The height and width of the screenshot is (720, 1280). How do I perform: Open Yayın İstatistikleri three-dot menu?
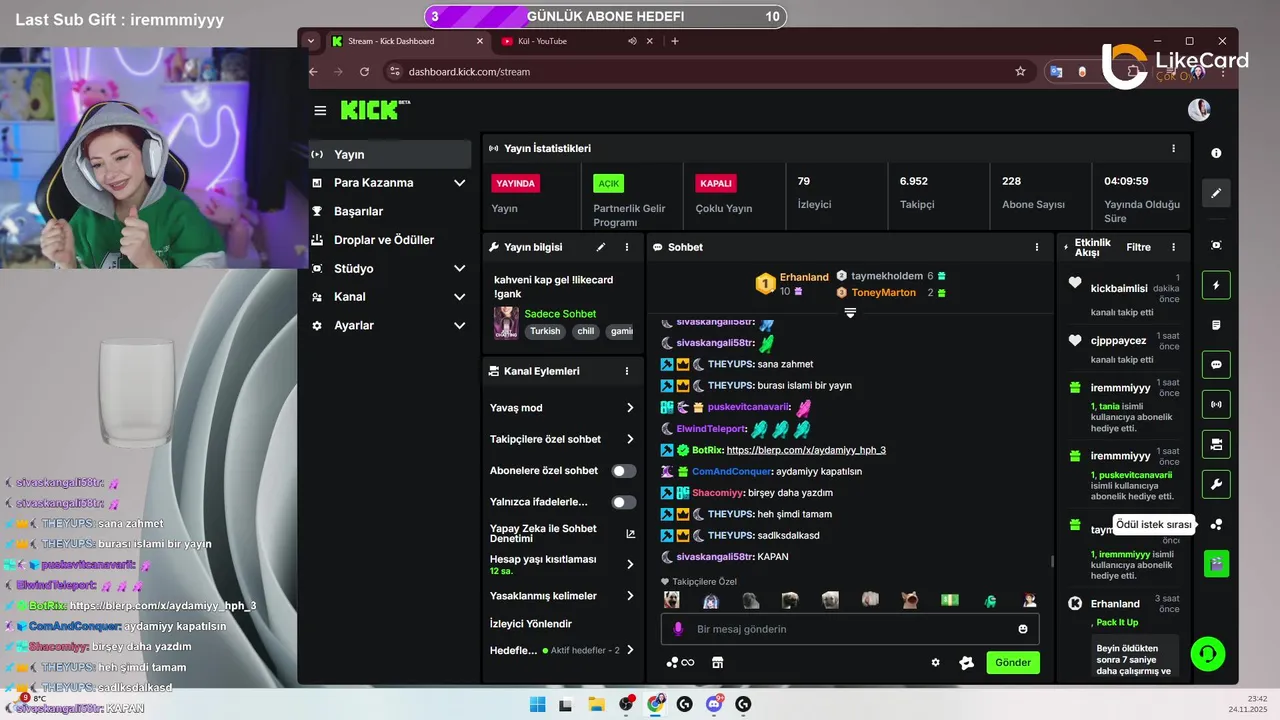1173,148
